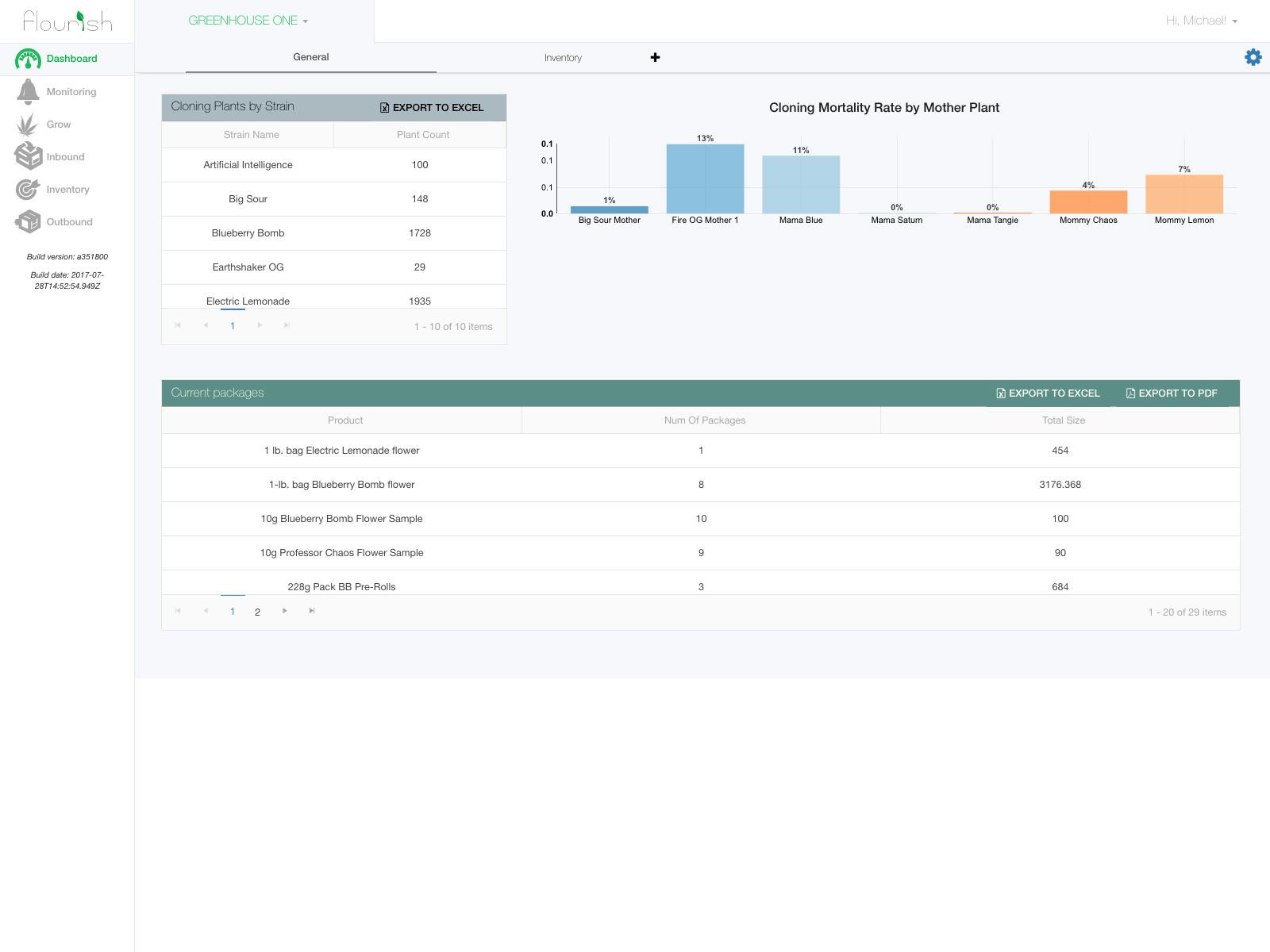This screenshot has width=1270, height=952.
Task: Click the Flourish logo
Action: (67, 21)
